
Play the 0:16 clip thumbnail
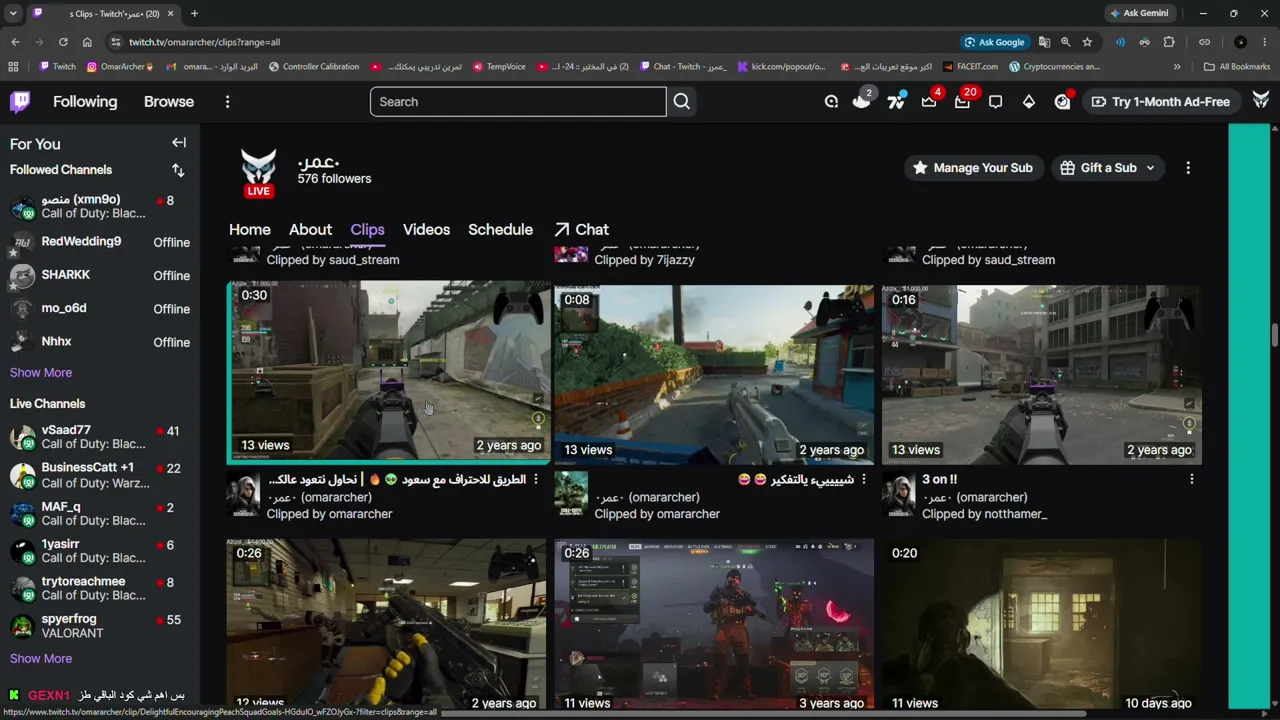tap(1041, 375)
